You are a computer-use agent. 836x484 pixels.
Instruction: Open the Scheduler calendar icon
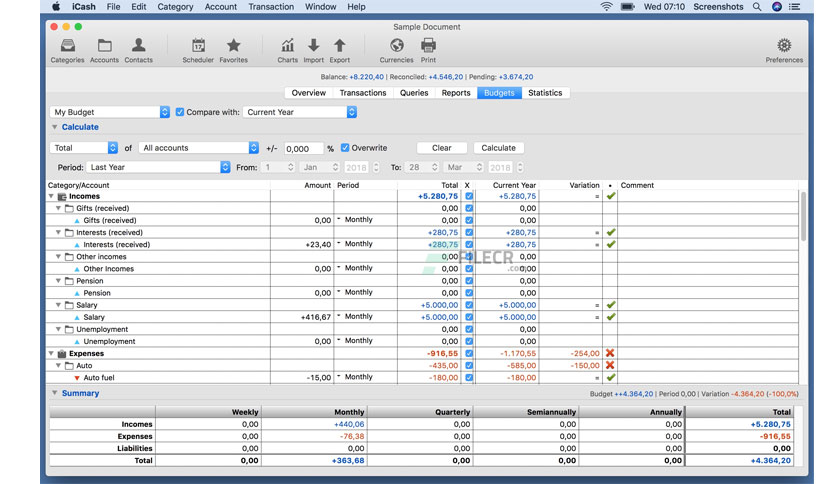click(198, 45)
